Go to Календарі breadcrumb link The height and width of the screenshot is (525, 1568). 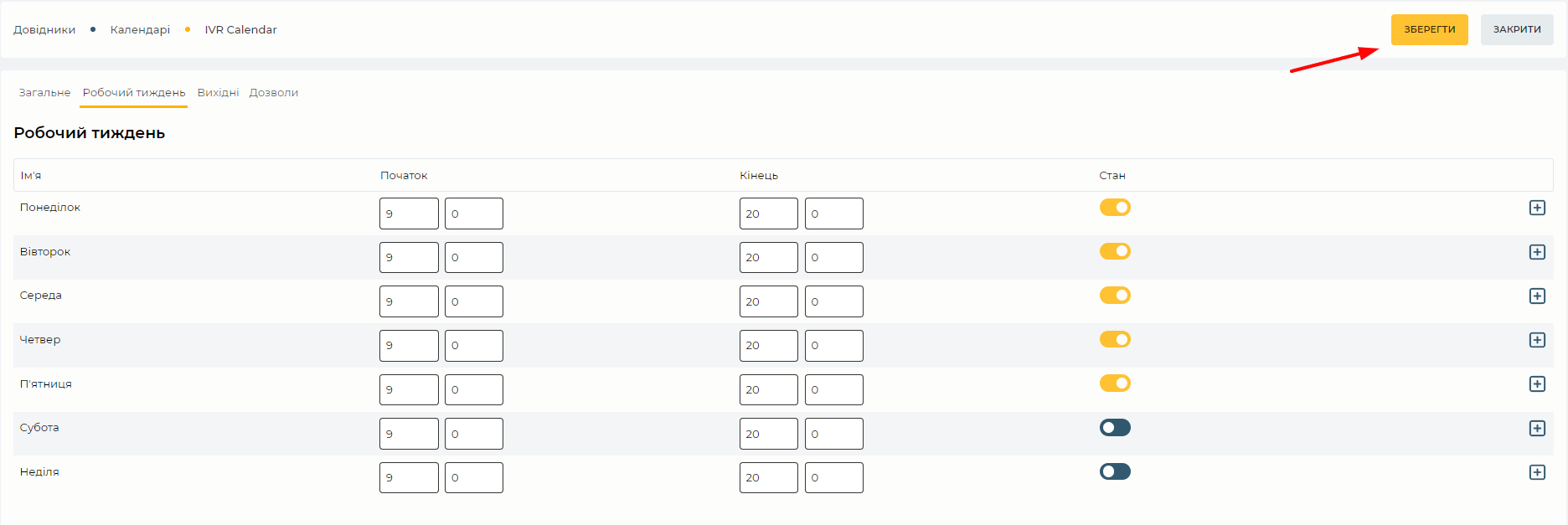tap(140, 29)
